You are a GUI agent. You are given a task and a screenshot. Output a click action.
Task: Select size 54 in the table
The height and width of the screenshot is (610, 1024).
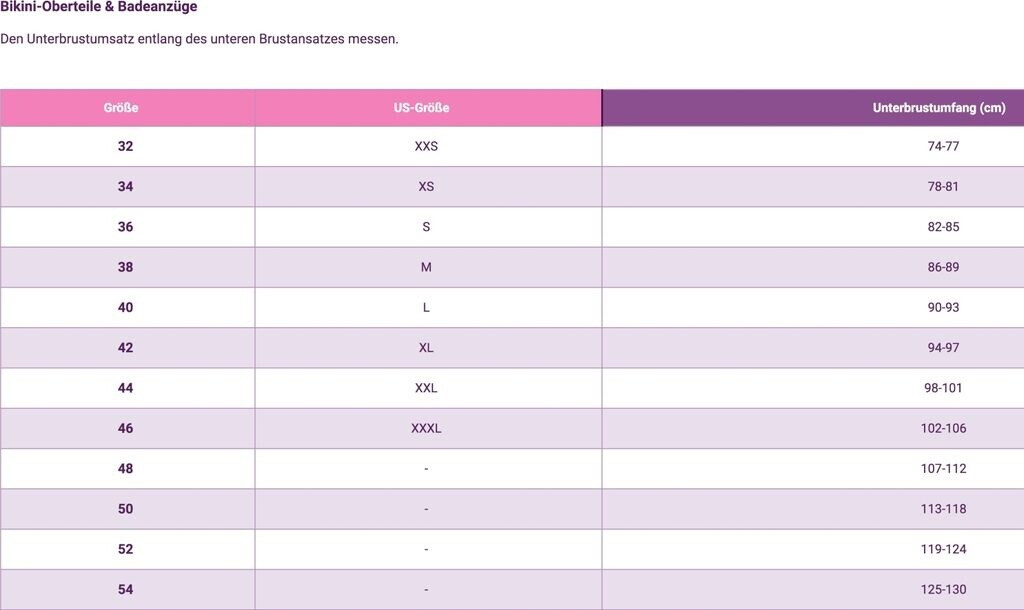(x=125, y=590)
